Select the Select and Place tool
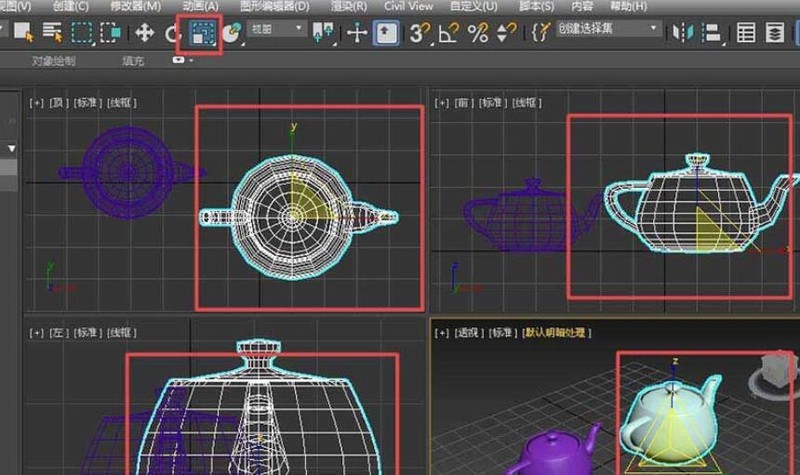Screen dimensions: 800x475 pyautogui.click(x=232, y=33)
